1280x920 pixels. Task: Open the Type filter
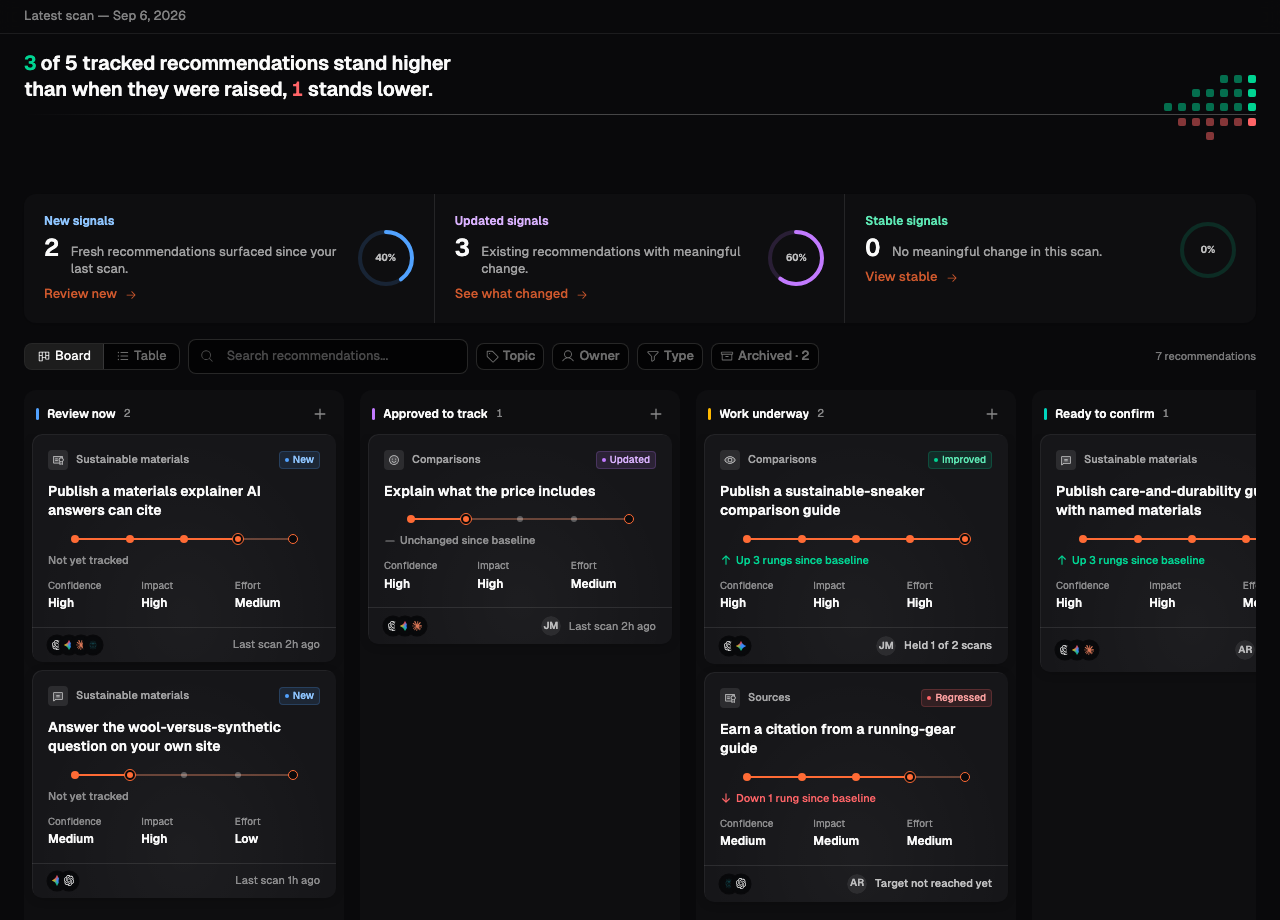point(670,356)
